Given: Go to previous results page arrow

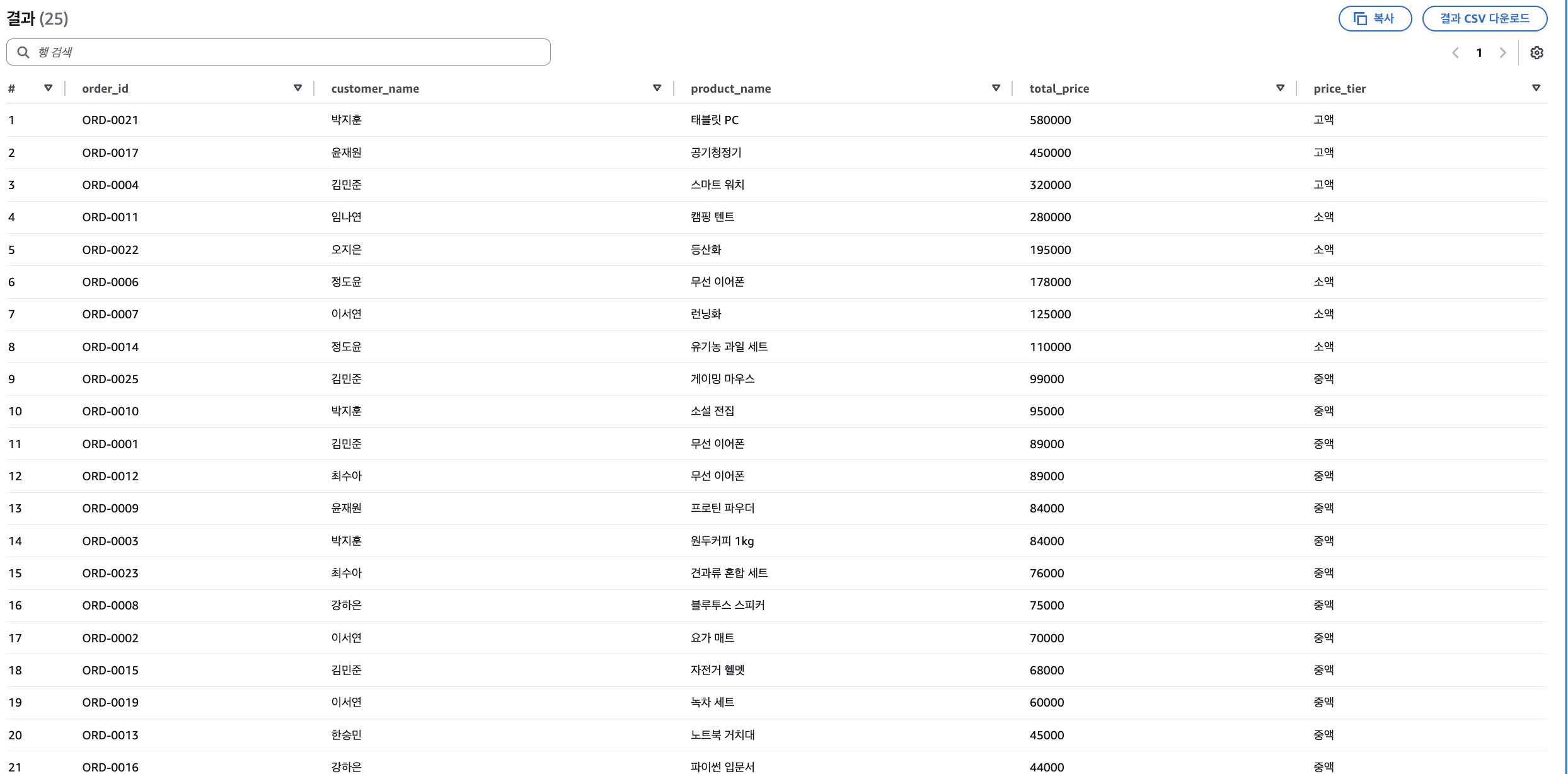Looking at the screenshot, I should point(1455,53).
